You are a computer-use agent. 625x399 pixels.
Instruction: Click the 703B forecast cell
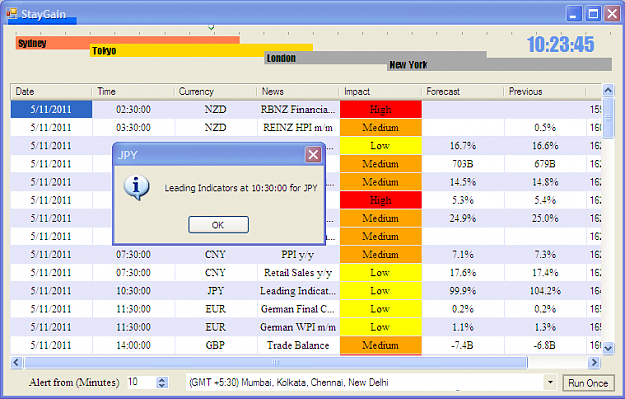click(463, 164)
